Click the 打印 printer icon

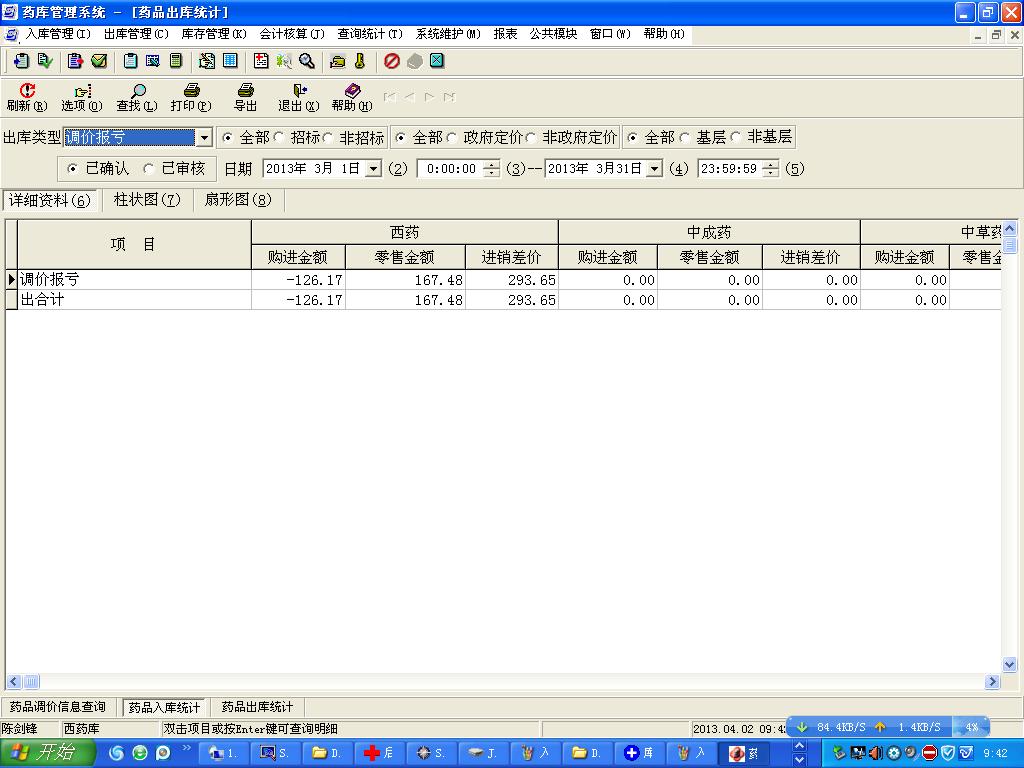pyautogui.click(x=191, y=91)
